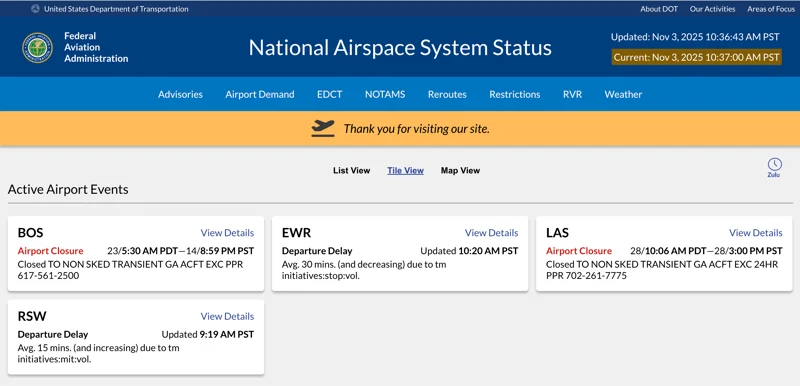
Task: Open the Airport Demand page
Action: click(260, 94)
